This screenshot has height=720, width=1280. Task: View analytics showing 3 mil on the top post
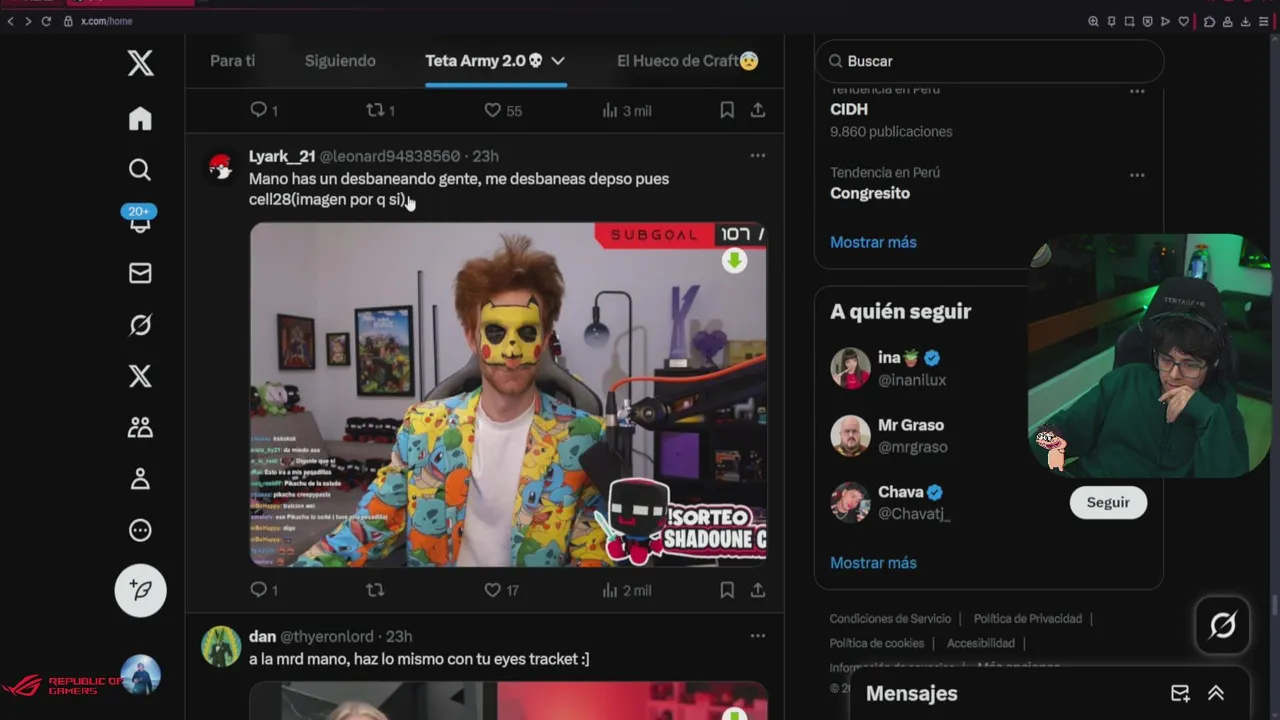click(x=627, y=111)
